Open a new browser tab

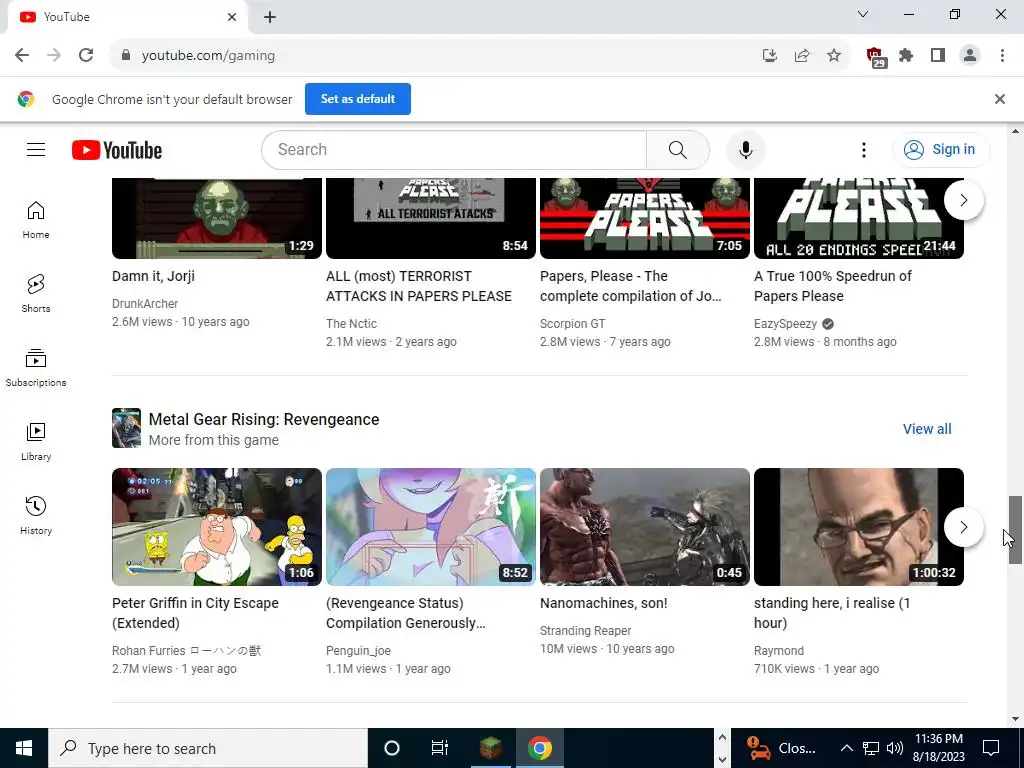click(x=270, y=17)
